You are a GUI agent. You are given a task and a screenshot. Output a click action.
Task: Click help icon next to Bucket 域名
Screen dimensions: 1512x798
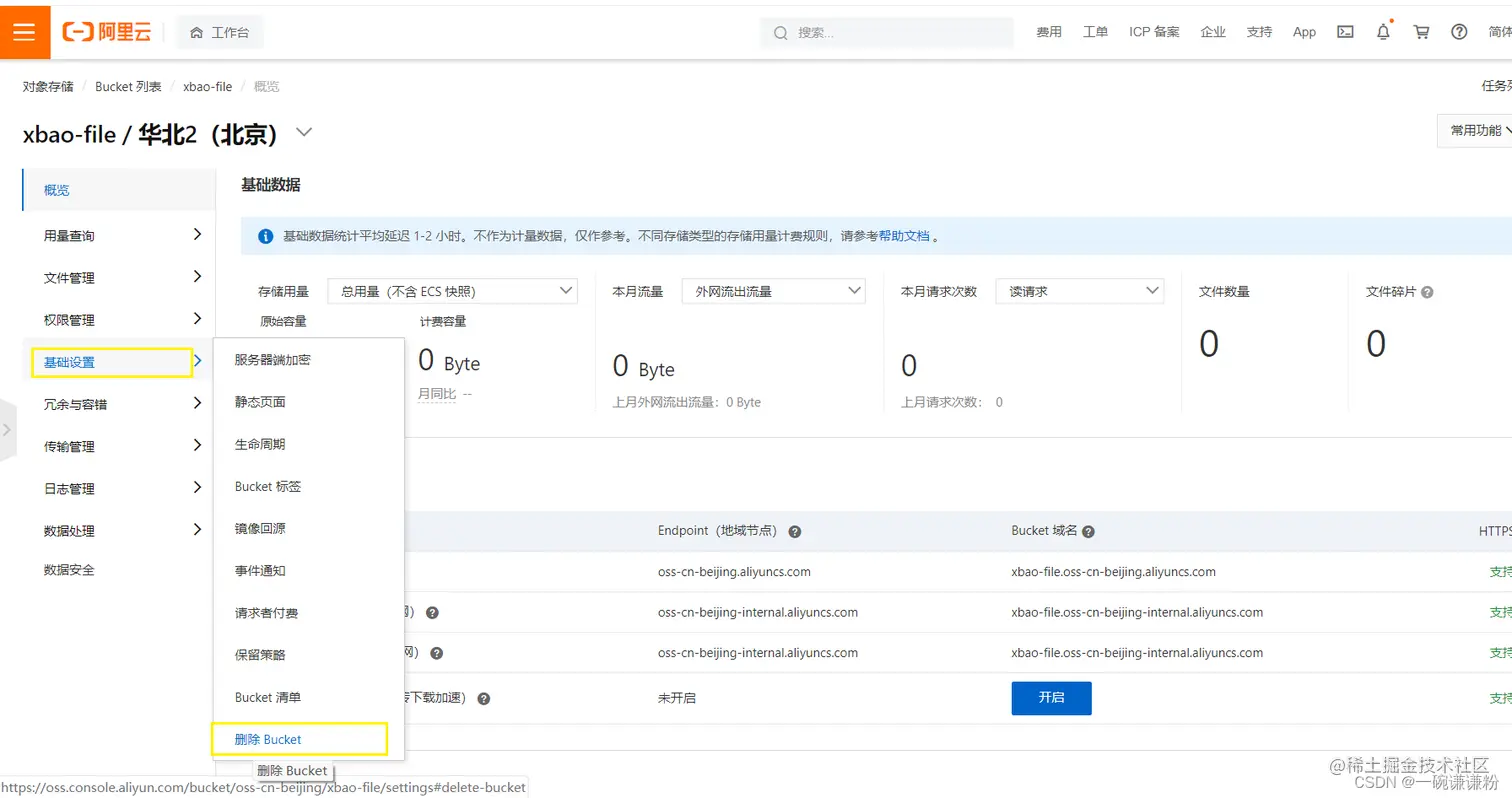pos(1088,532)
